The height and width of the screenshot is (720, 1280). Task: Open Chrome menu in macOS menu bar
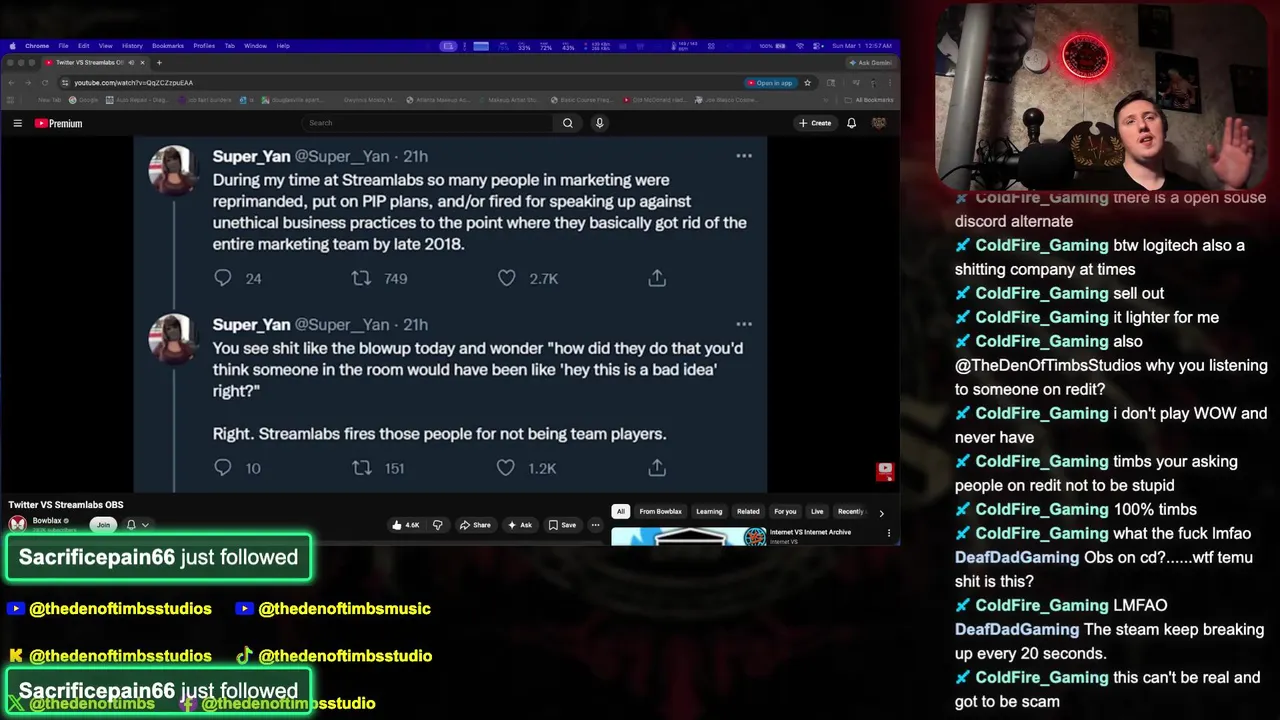[37, 46]
